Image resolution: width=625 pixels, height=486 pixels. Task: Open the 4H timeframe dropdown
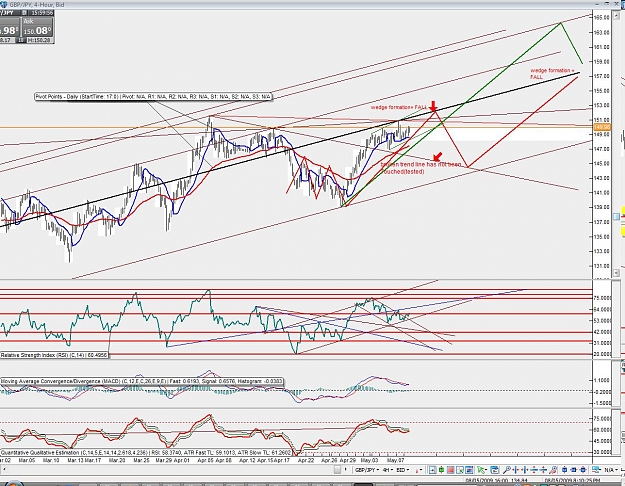[x=388, y=470]
